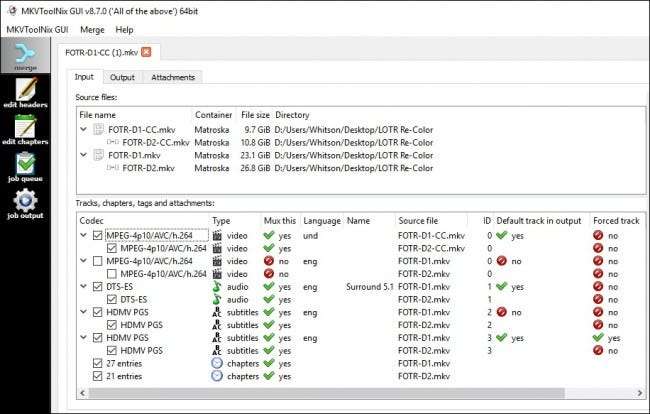Uncheck the DTS-ES audio track checkbox
The height and width of the screenshot is (414, 650).
click(x=97, y=285)
